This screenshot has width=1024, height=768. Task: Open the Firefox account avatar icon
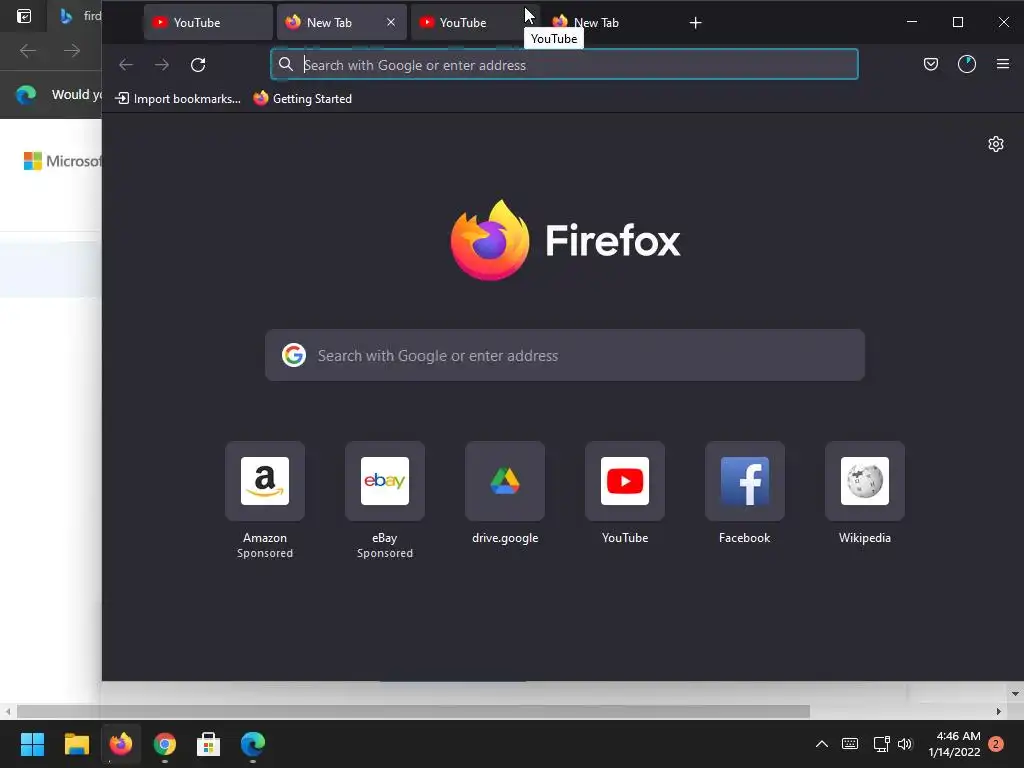pyautogui.click(x=967, y=64)
